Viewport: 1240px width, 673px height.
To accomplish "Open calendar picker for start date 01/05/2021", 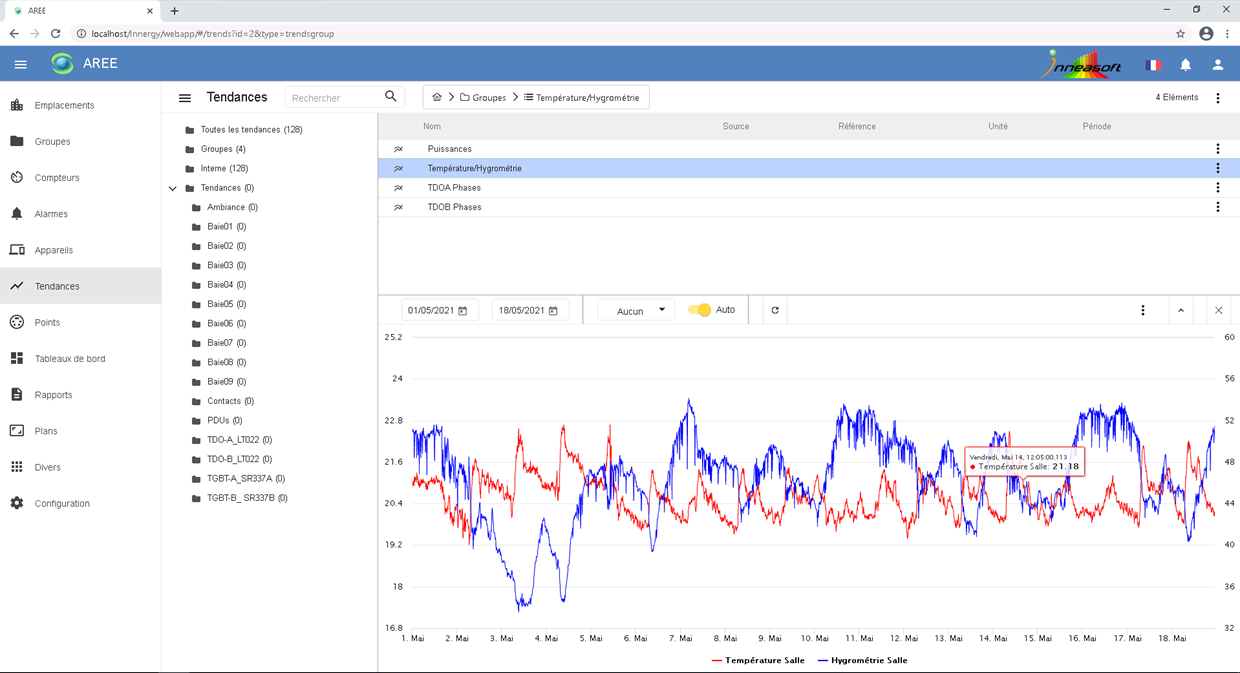I will point(463,311).
